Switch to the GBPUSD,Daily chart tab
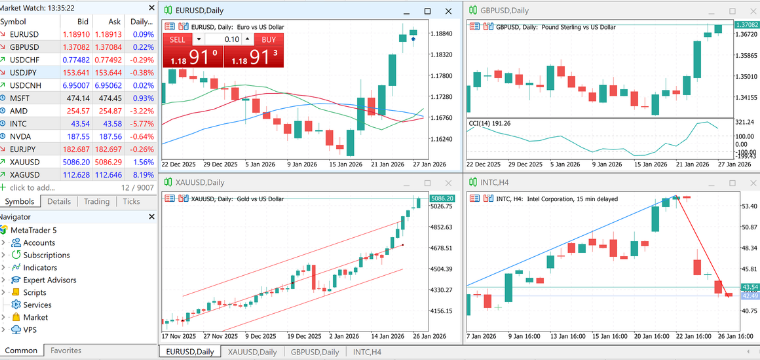 pos(315,352)
